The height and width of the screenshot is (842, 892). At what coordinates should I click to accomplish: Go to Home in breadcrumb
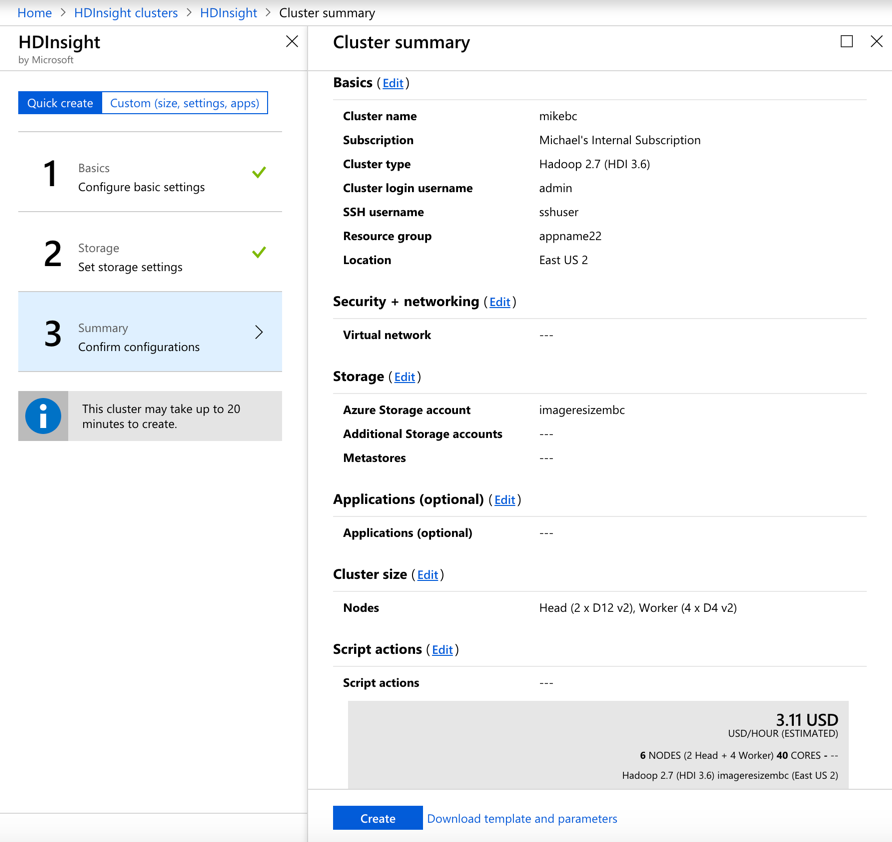click(x=35, y=13)
